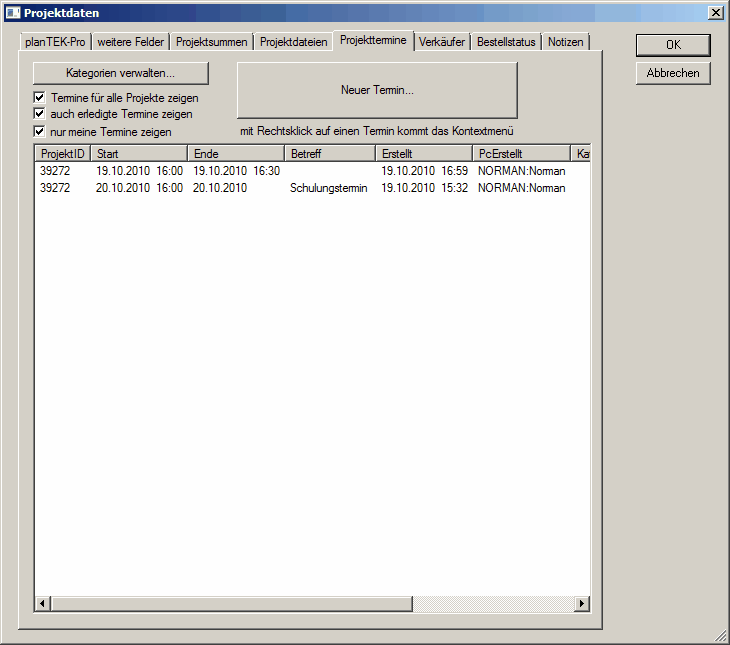Toggle 'Termine für alle Projekte zeigen' checkbox
This screenshot has height=645, width=730.
tap(40, 98)
